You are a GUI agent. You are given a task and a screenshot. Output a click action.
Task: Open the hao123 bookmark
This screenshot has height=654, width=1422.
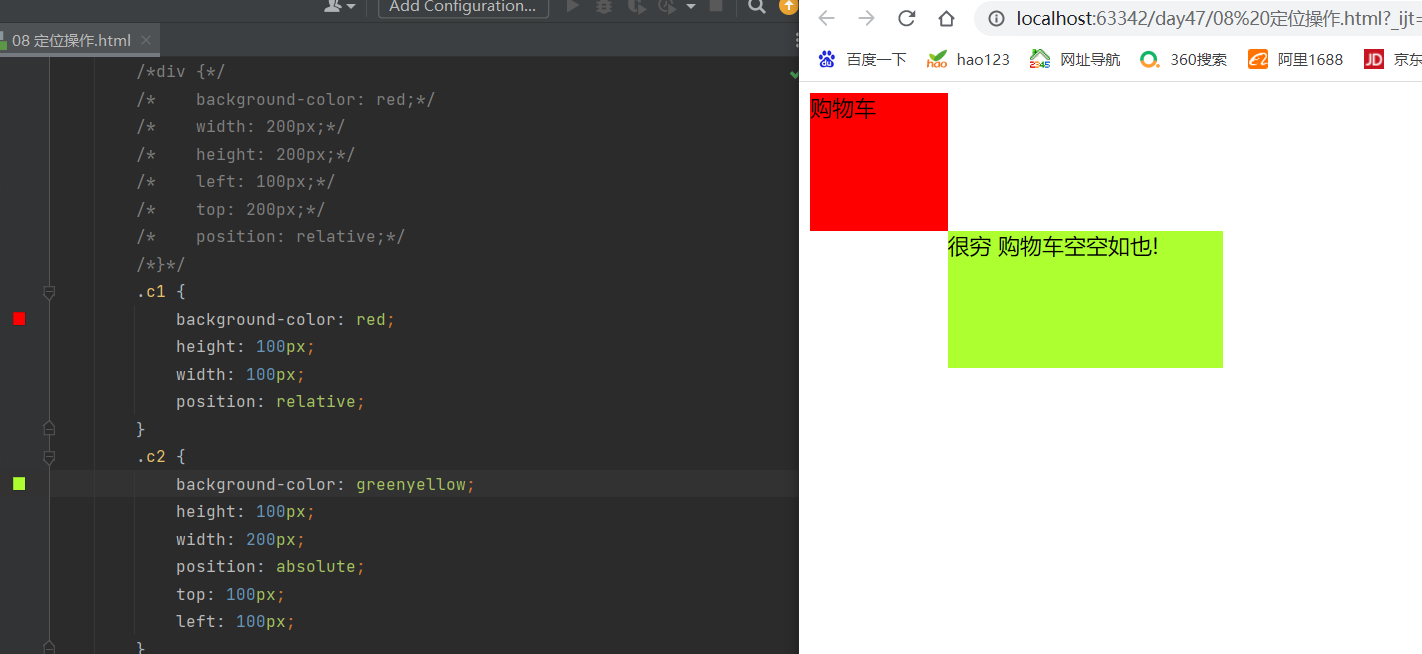(x=968, y=59)
